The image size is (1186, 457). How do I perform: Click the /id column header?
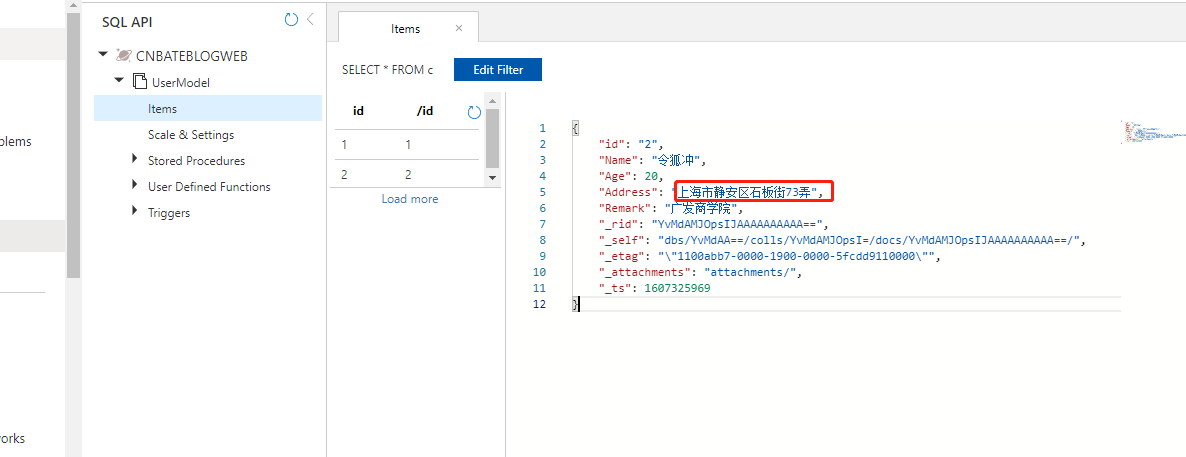pyautogui.click(x=425, y=110)
